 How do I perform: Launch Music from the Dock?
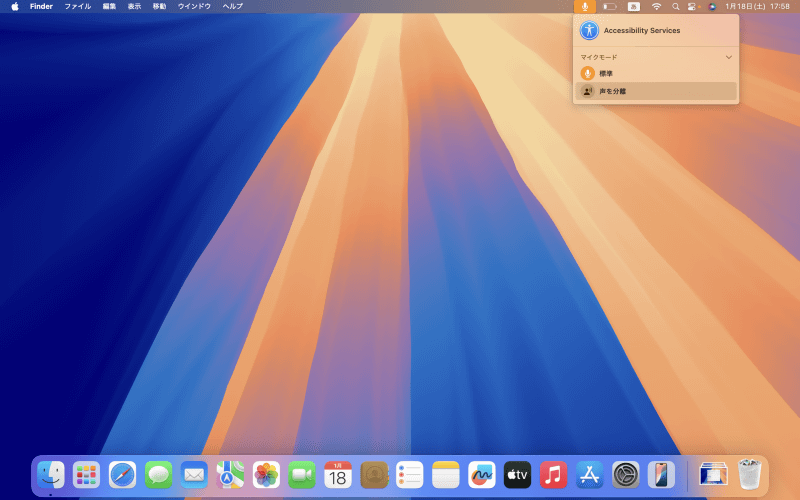click(554, 475)
